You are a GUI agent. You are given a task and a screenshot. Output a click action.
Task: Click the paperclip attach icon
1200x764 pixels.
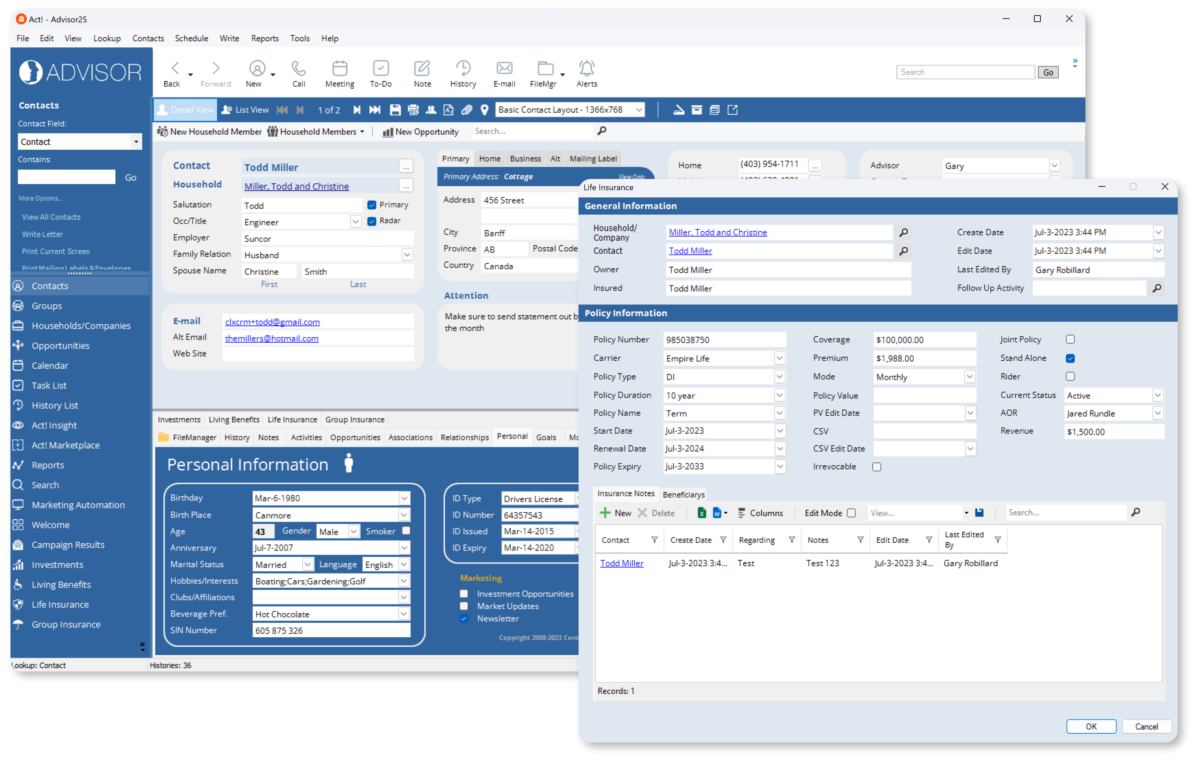(466, 110)
